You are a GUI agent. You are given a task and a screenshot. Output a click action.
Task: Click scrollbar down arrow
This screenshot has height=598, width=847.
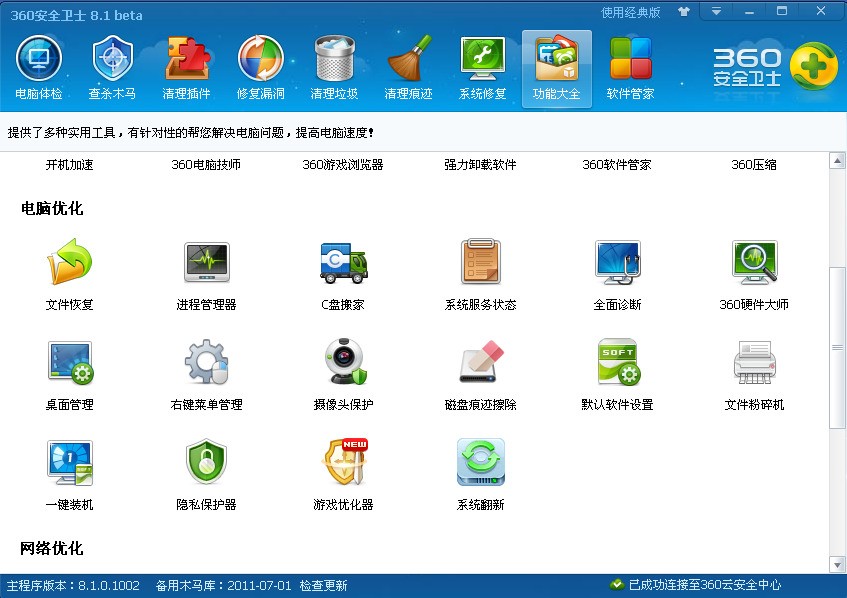837,565
